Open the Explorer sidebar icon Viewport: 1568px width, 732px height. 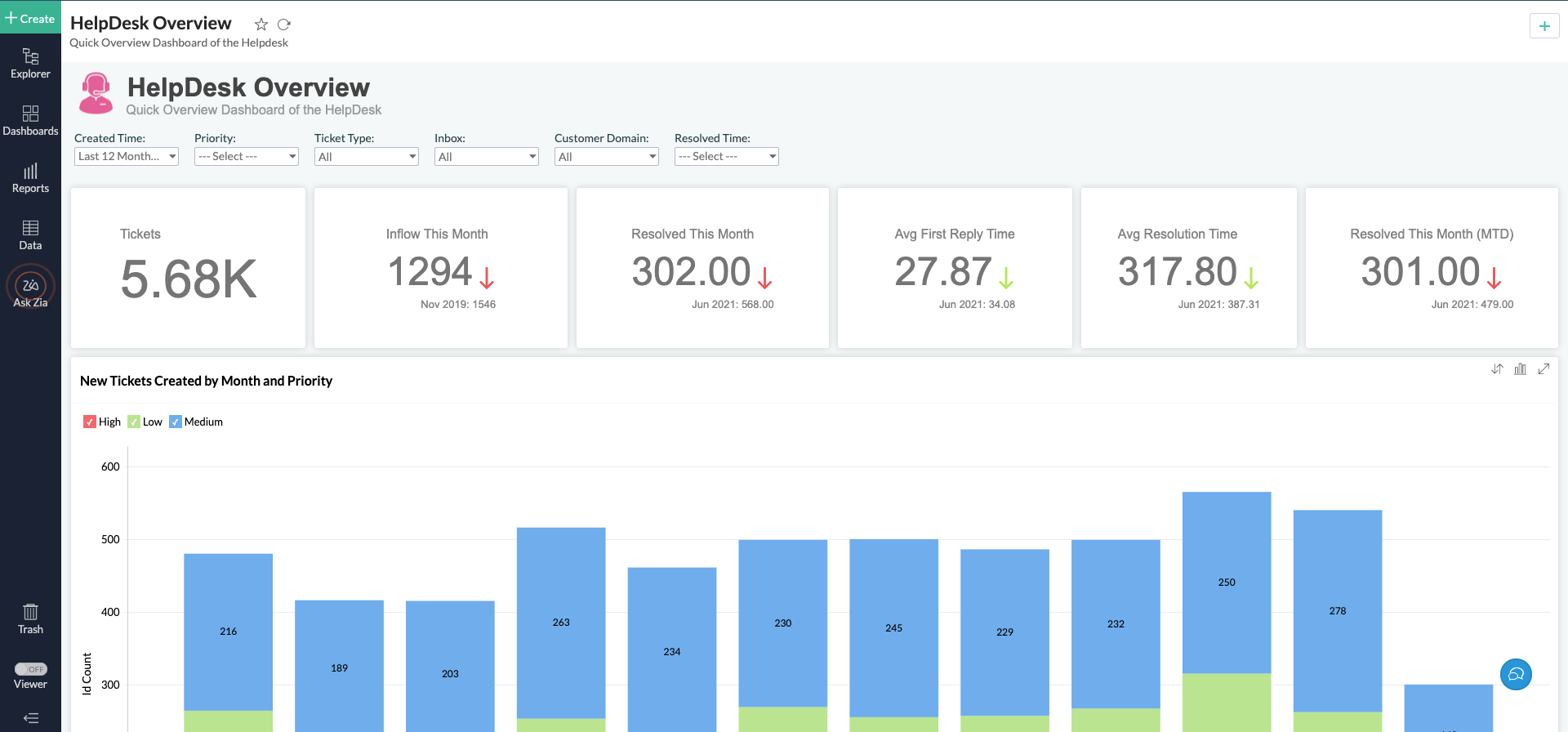pyautogui.click(x=30, y=63)
